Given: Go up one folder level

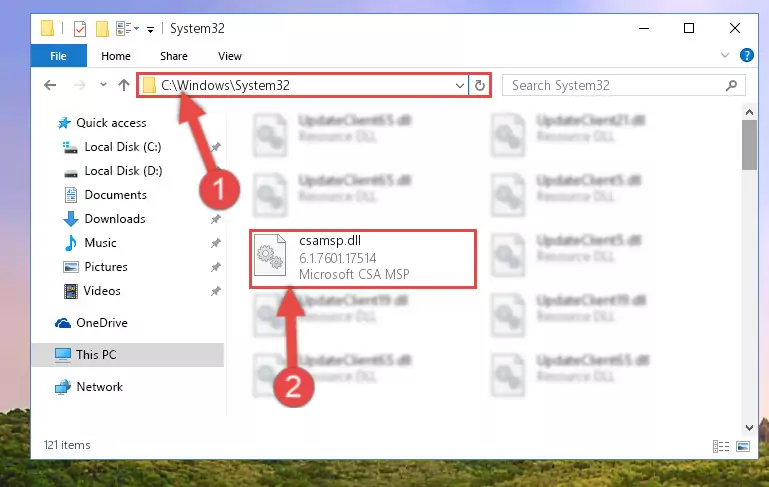Looking at the screenshot, I should pyautogui.click(x=124, y=85).
